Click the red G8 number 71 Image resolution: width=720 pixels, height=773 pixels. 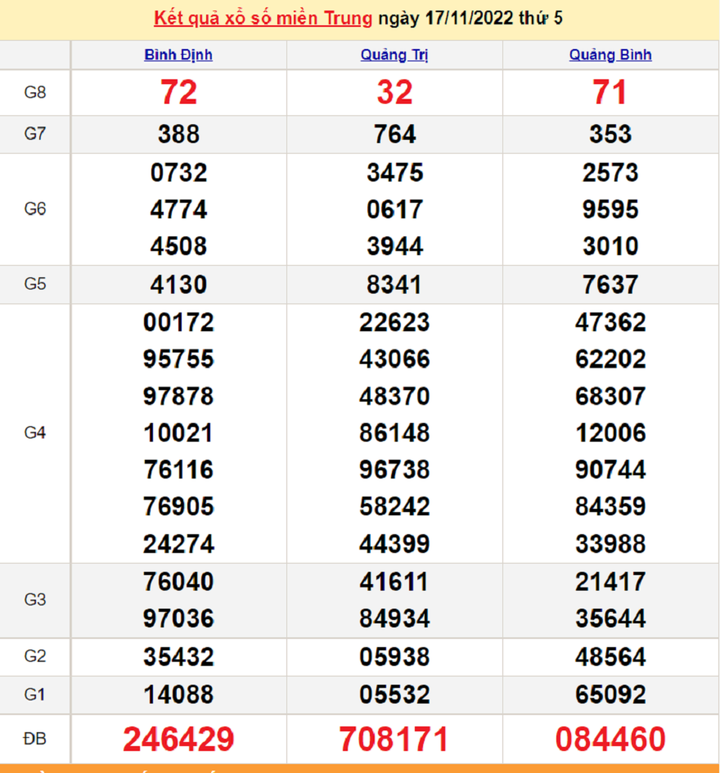click(x=610, y=93)
